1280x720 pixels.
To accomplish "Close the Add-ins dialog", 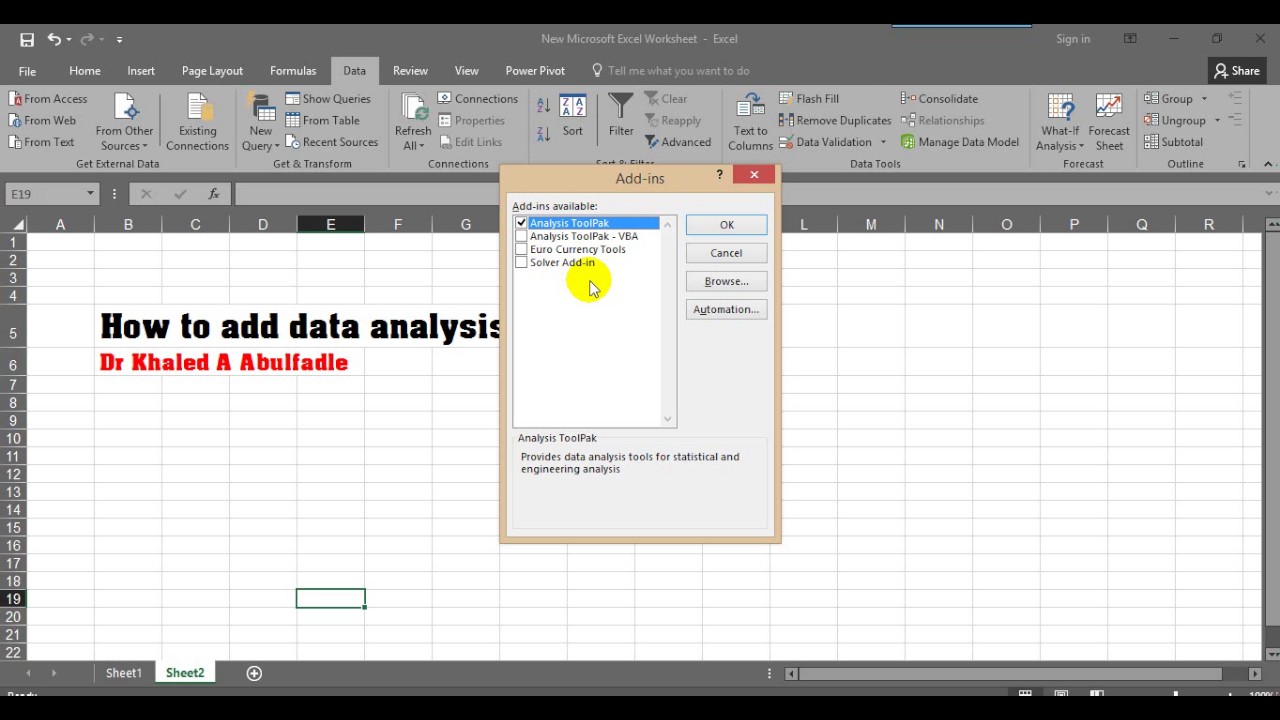I will [x=754, y=175].
